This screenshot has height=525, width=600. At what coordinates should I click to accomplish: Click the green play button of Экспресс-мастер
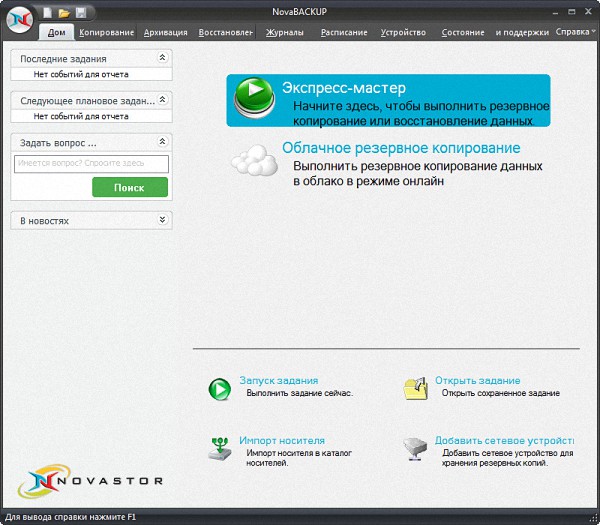(254, 97)
